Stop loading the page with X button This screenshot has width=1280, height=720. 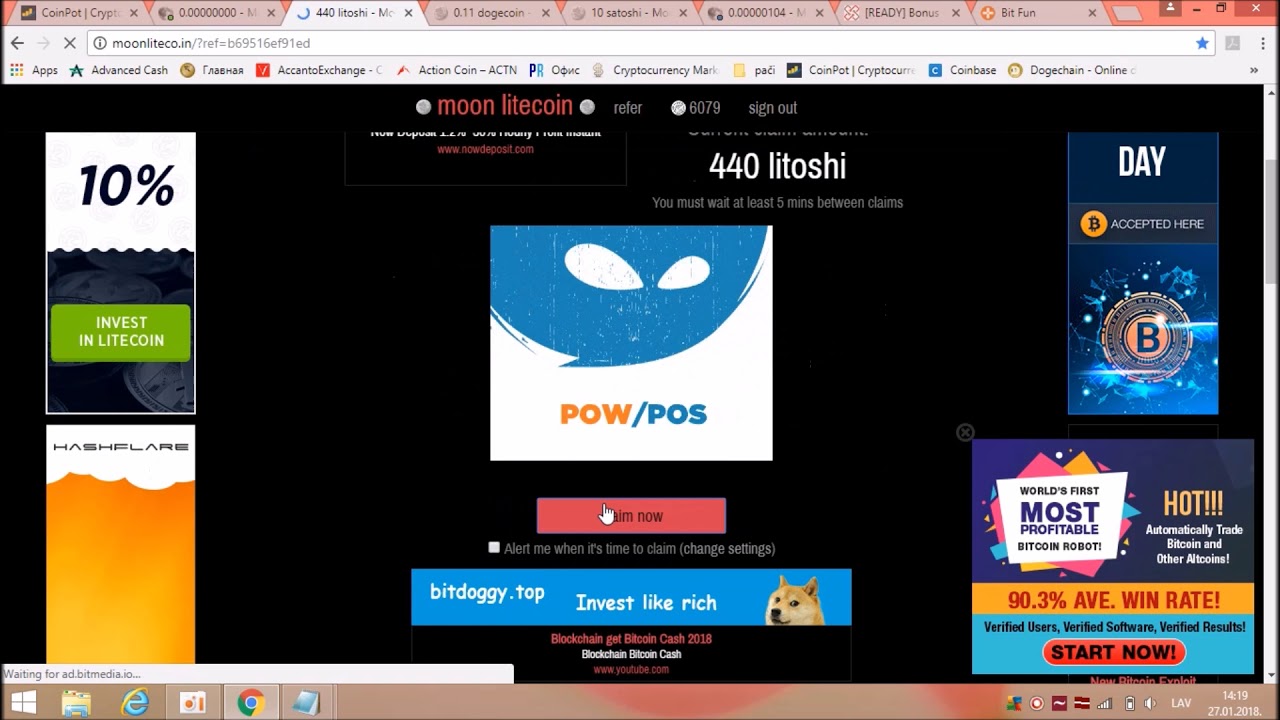69,43
